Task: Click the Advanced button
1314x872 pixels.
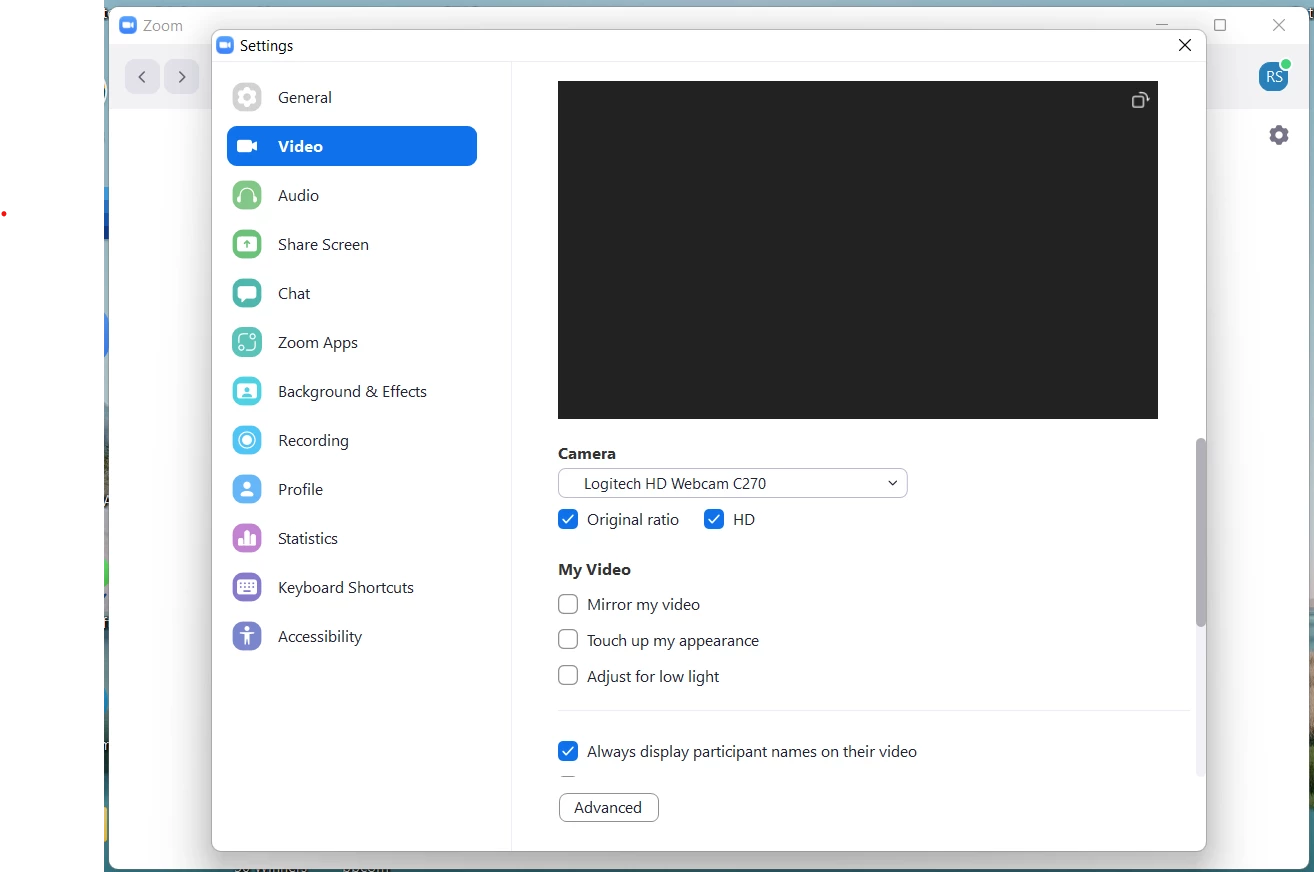Action: tap(609, 808)
